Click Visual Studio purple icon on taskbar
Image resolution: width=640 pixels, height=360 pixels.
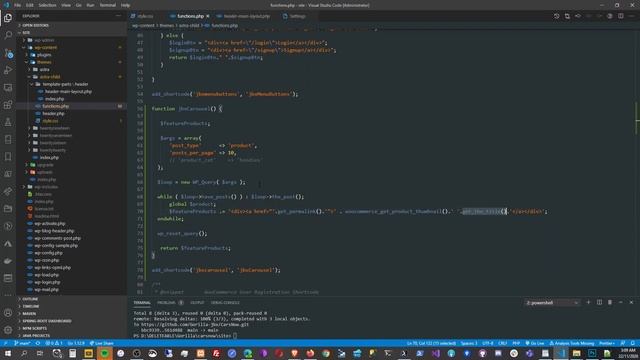436,353
